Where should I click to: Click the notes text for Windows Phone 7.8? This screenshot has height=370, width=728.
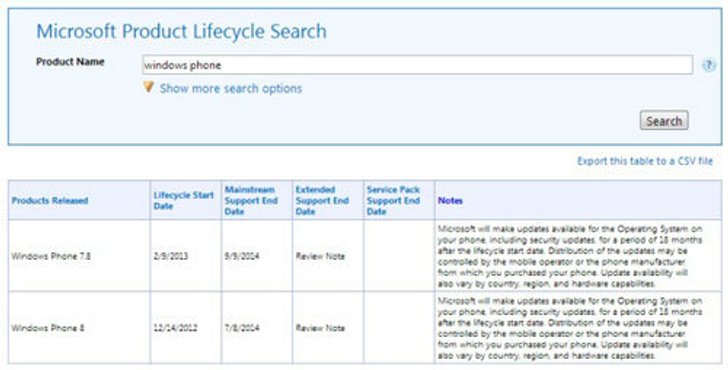(570, 256)
